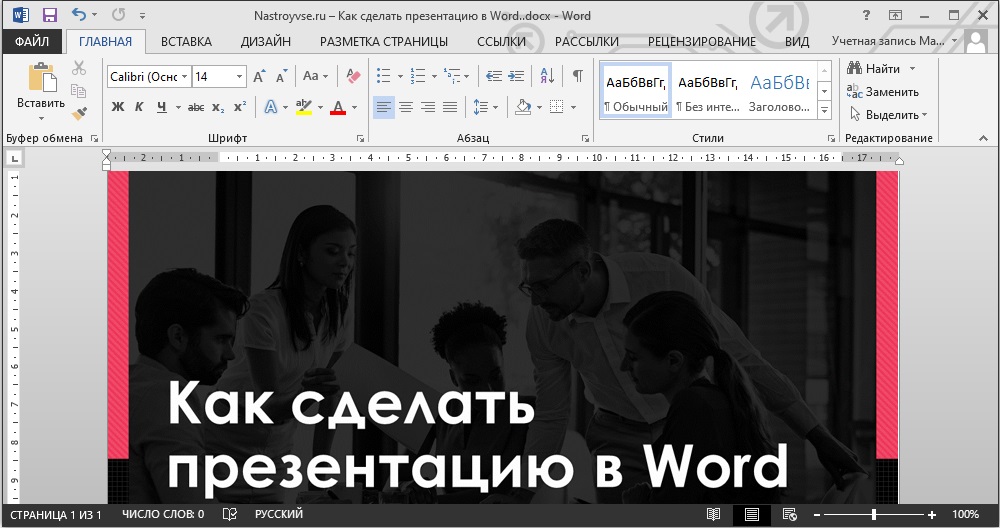Click the spelling proofing icon in status bar
The image size is (1000, 528).
click(x=230, y=514)
